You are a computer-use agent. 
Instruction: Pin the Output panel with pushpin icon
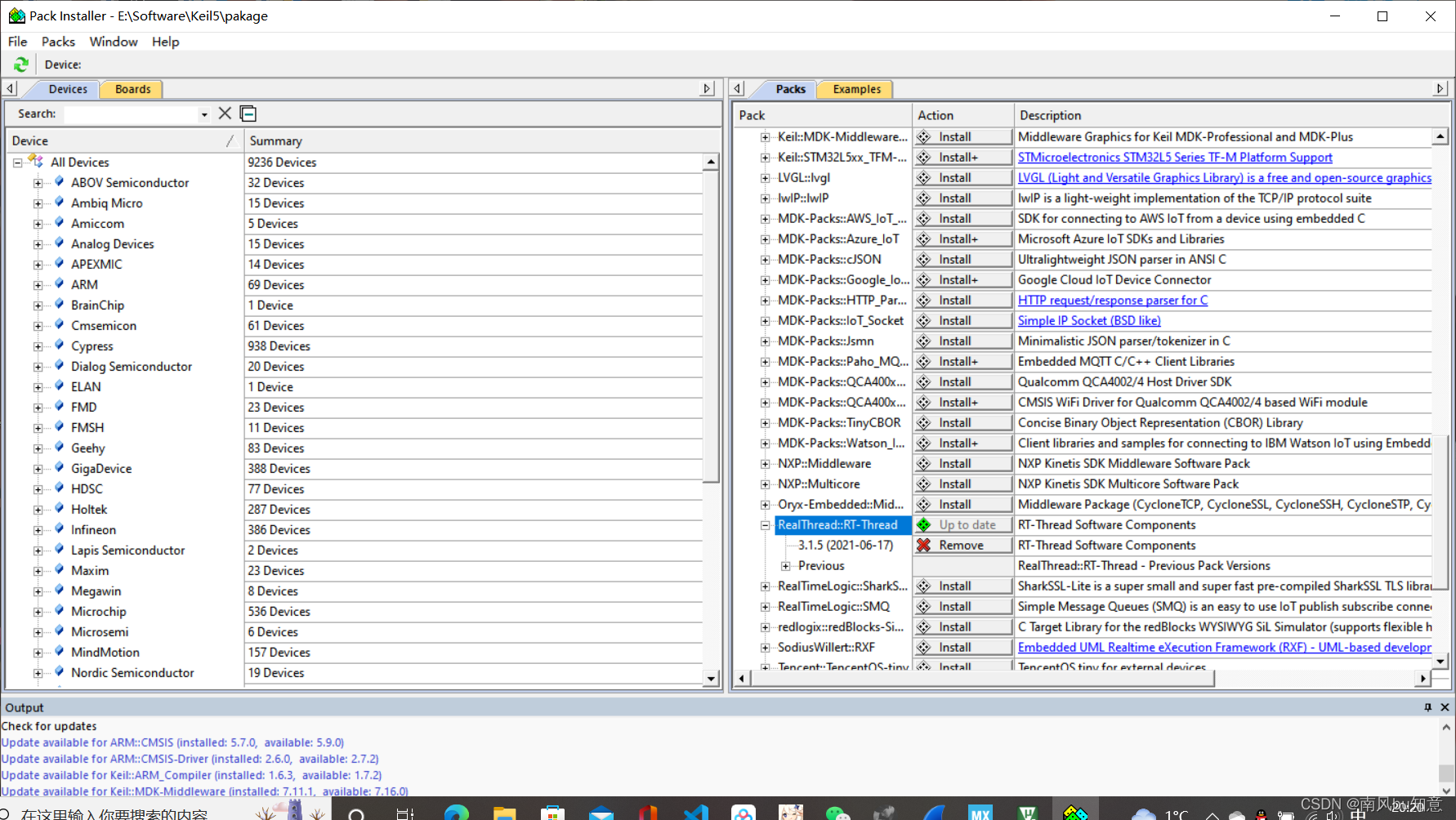point(1427,707)
